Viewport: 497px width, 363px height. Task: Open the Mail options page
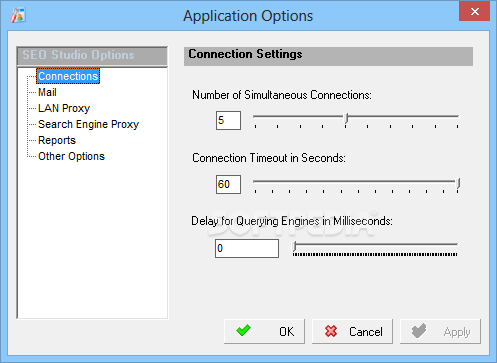coord(47,92)
